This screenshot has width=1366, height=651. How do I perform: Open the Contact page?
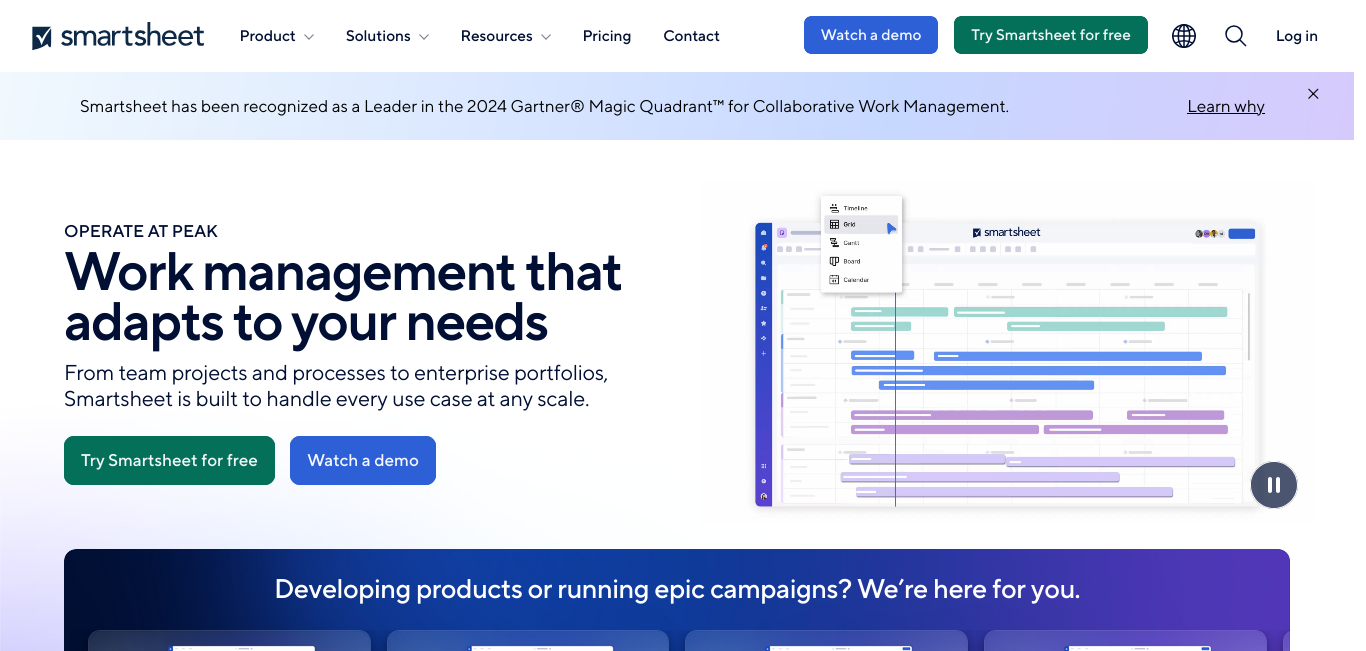691,36
